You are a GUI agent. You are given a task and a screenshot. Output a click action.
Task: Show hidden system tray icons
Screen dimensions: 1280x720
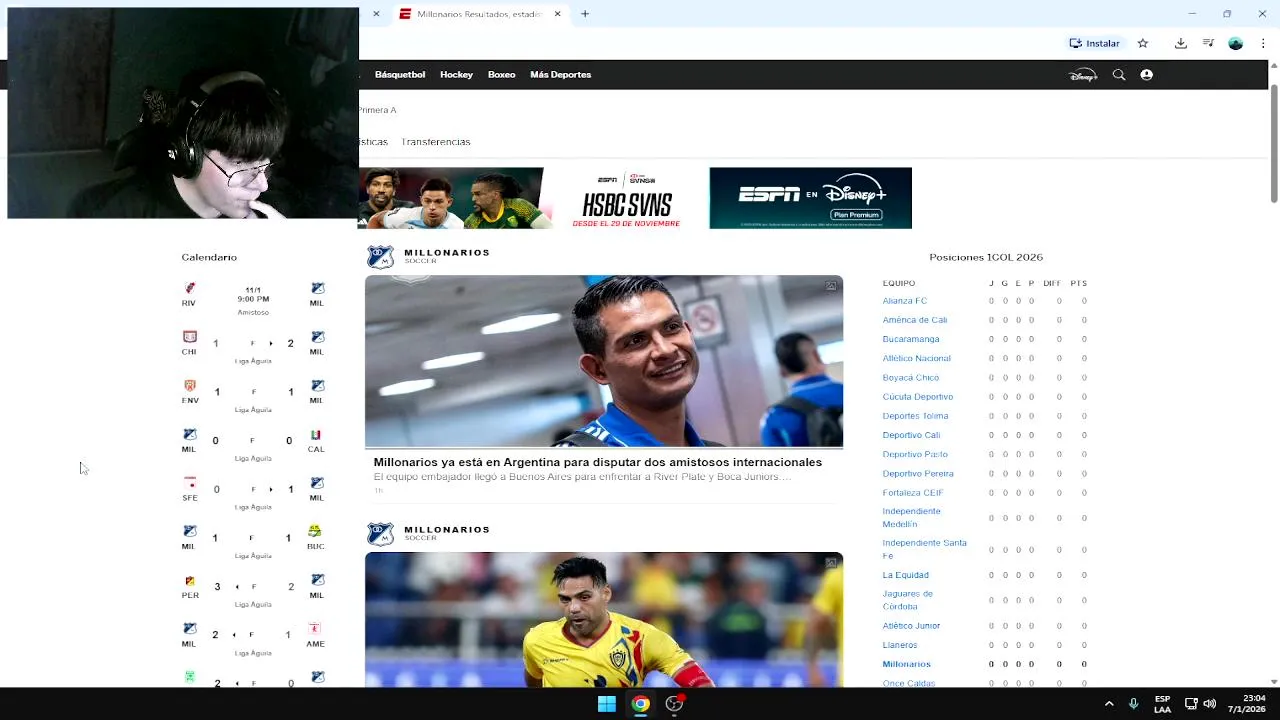(1109, 704)
